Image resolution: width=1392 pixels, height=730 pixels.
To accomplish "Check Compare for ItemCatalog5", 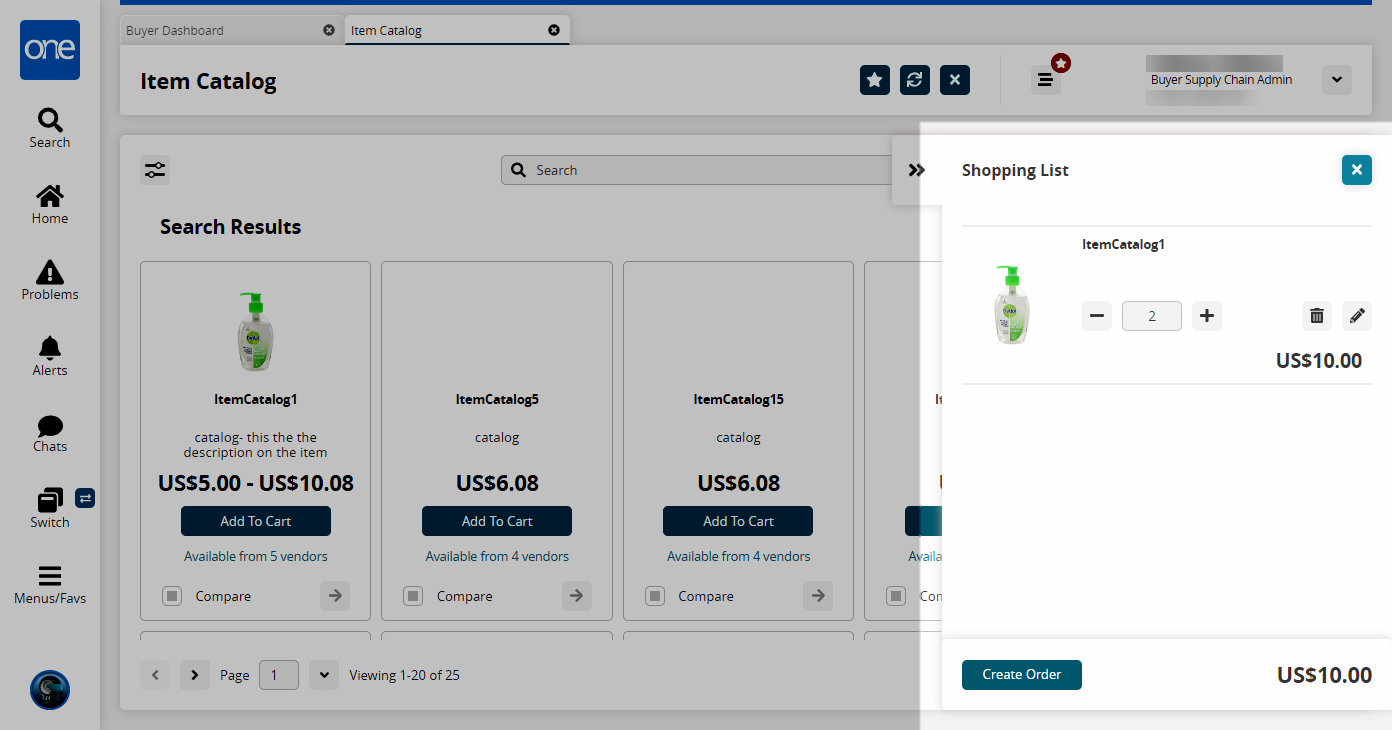I will [x=413, y=596].
